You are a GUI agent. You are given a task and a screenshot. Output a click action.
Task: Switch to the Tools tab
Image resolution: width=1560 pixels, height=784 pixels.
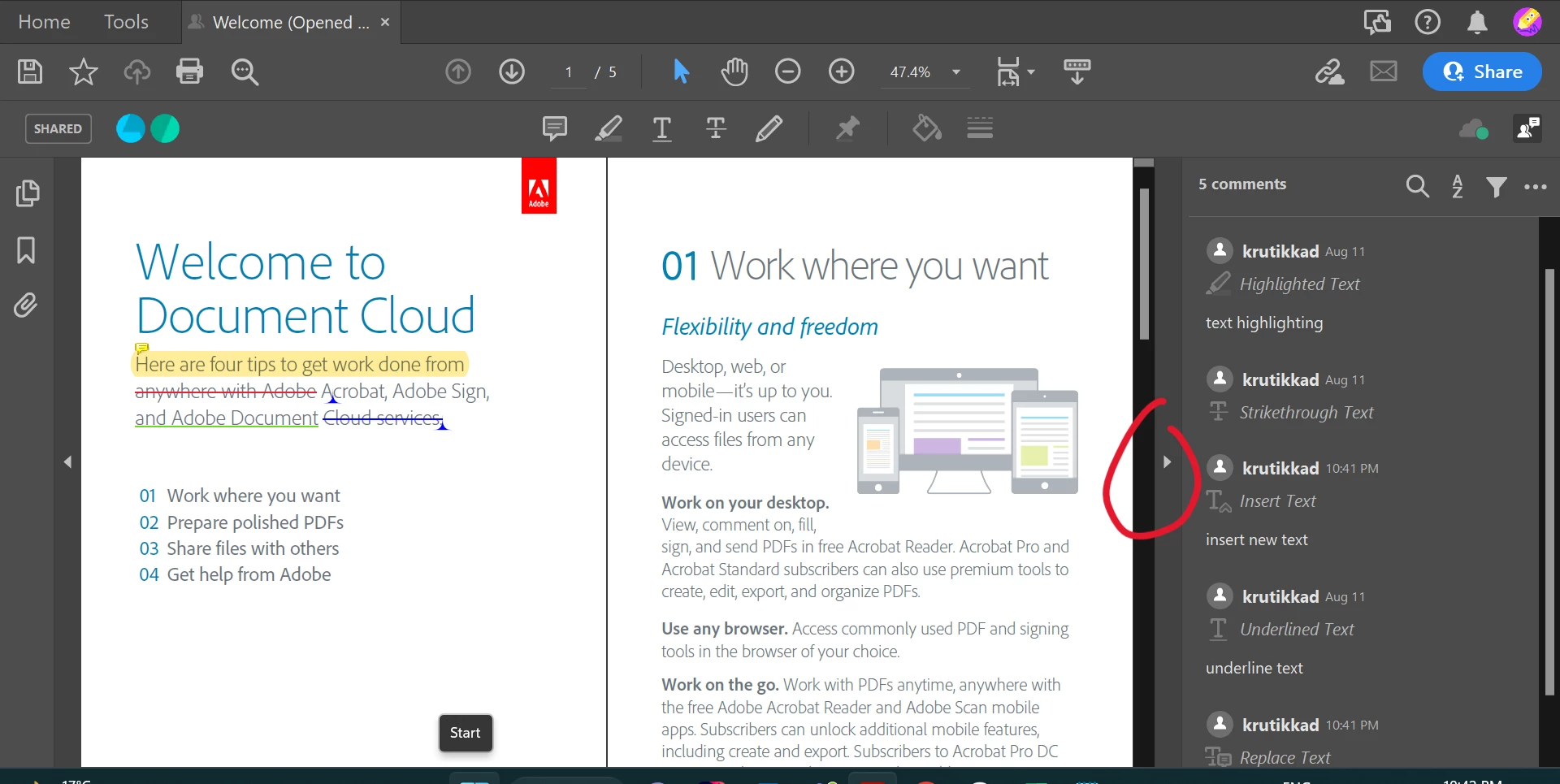point(126,22)
